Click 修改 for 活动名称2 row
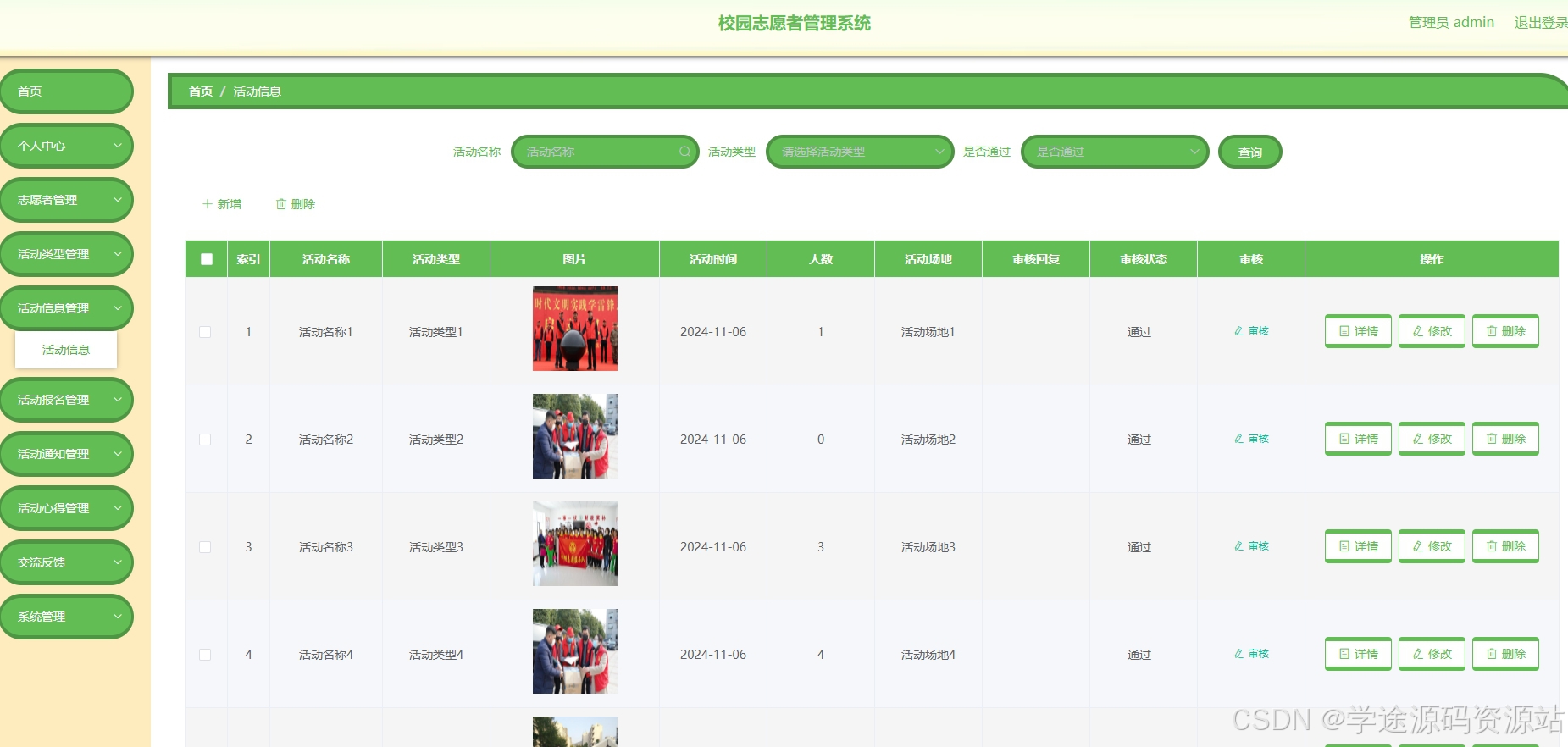Image resolution: width=1568 pixels, height=747 pixels. 1432,439
